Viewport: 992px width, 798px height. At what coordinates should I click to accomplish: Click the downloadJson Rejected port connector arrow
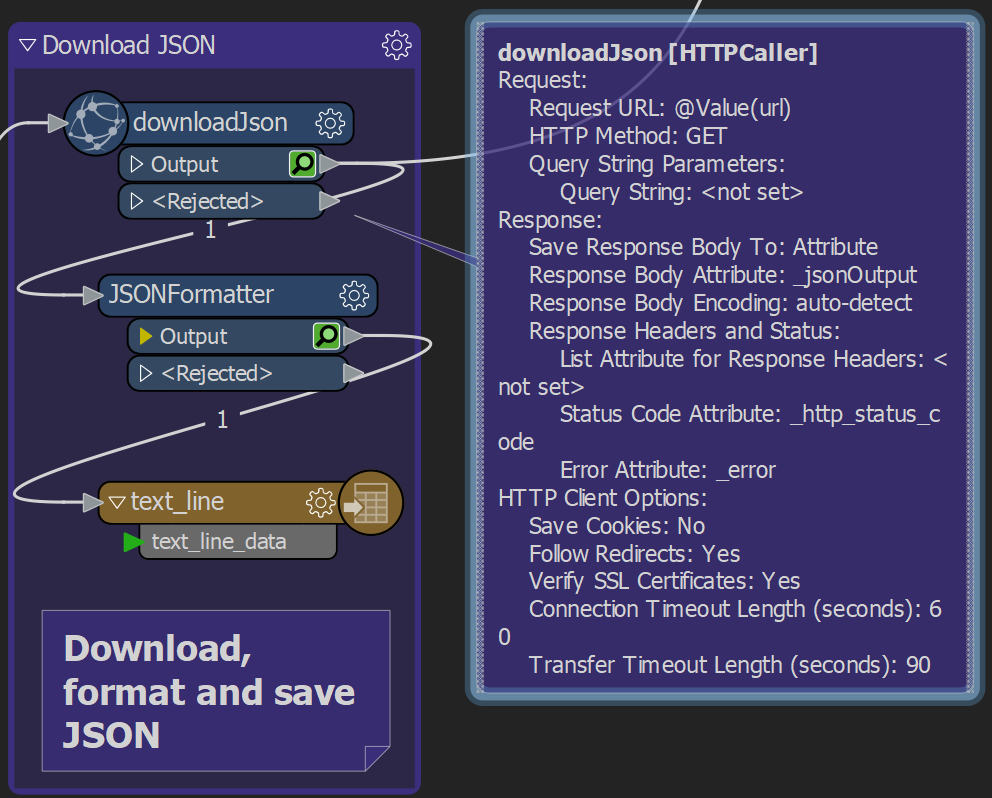(x=330, y=201)
